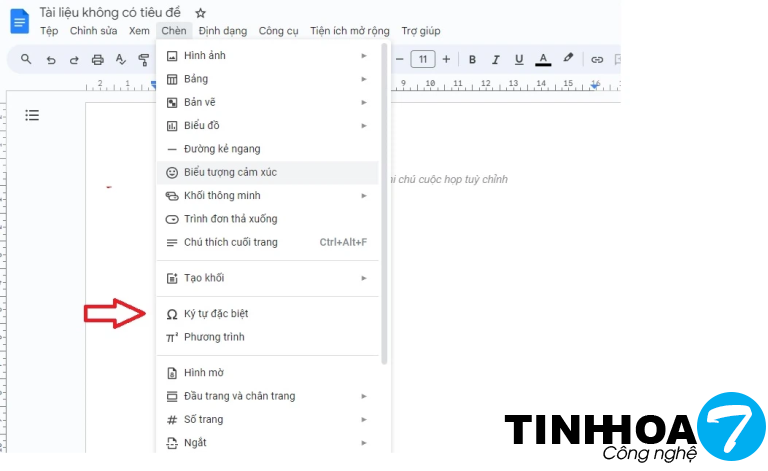The height and width of the screenshot is (471, 768).
Task: Click the spell check icon
Action: tap(121, 60)
